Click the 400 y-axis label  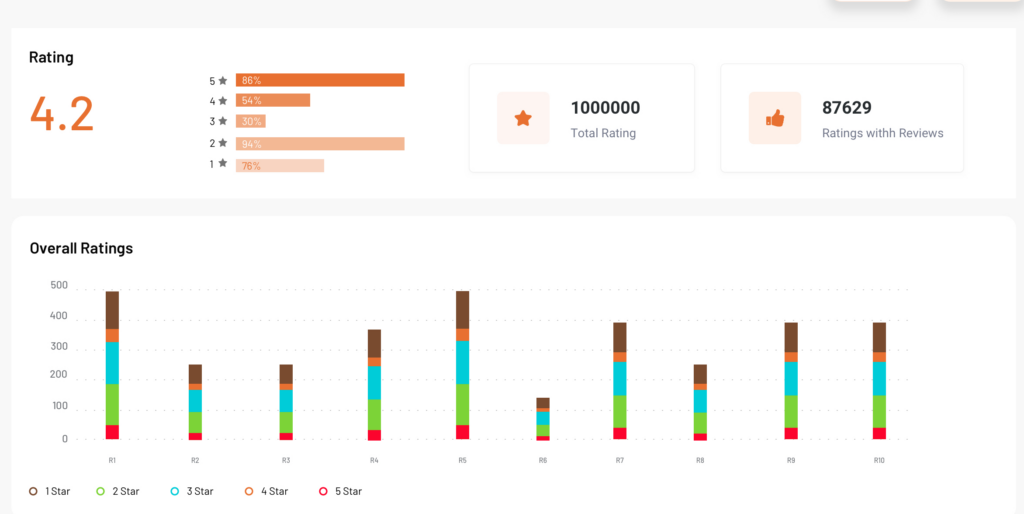pos(59,316)
